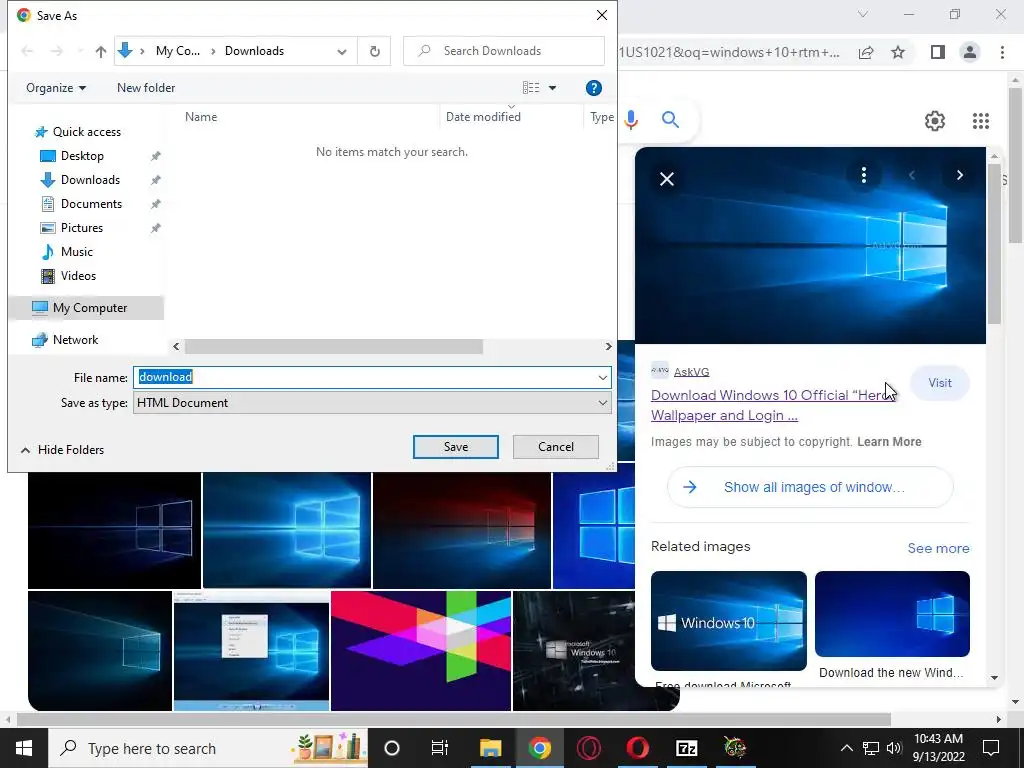Open volume control in tray
This screenshot has height=768, width=1024.
[x=894, y=748]
